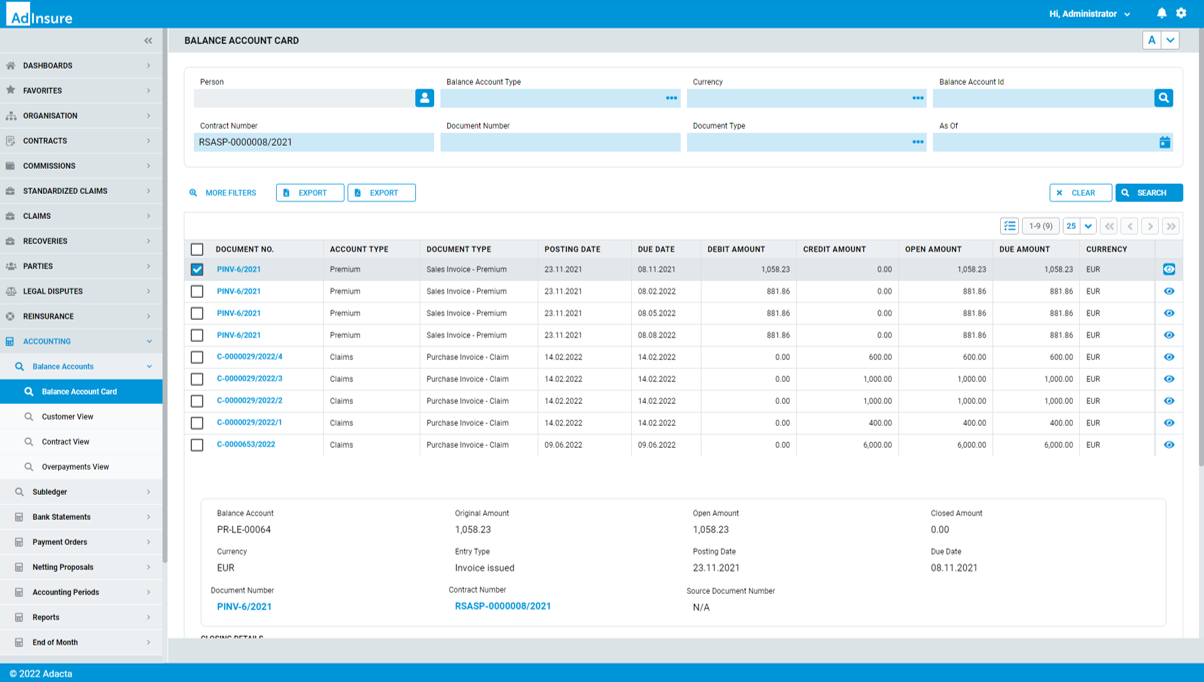This screenshot has height=682, width=1204.
Task: Open settings gear in top bar
Action: click(1181, 14)
